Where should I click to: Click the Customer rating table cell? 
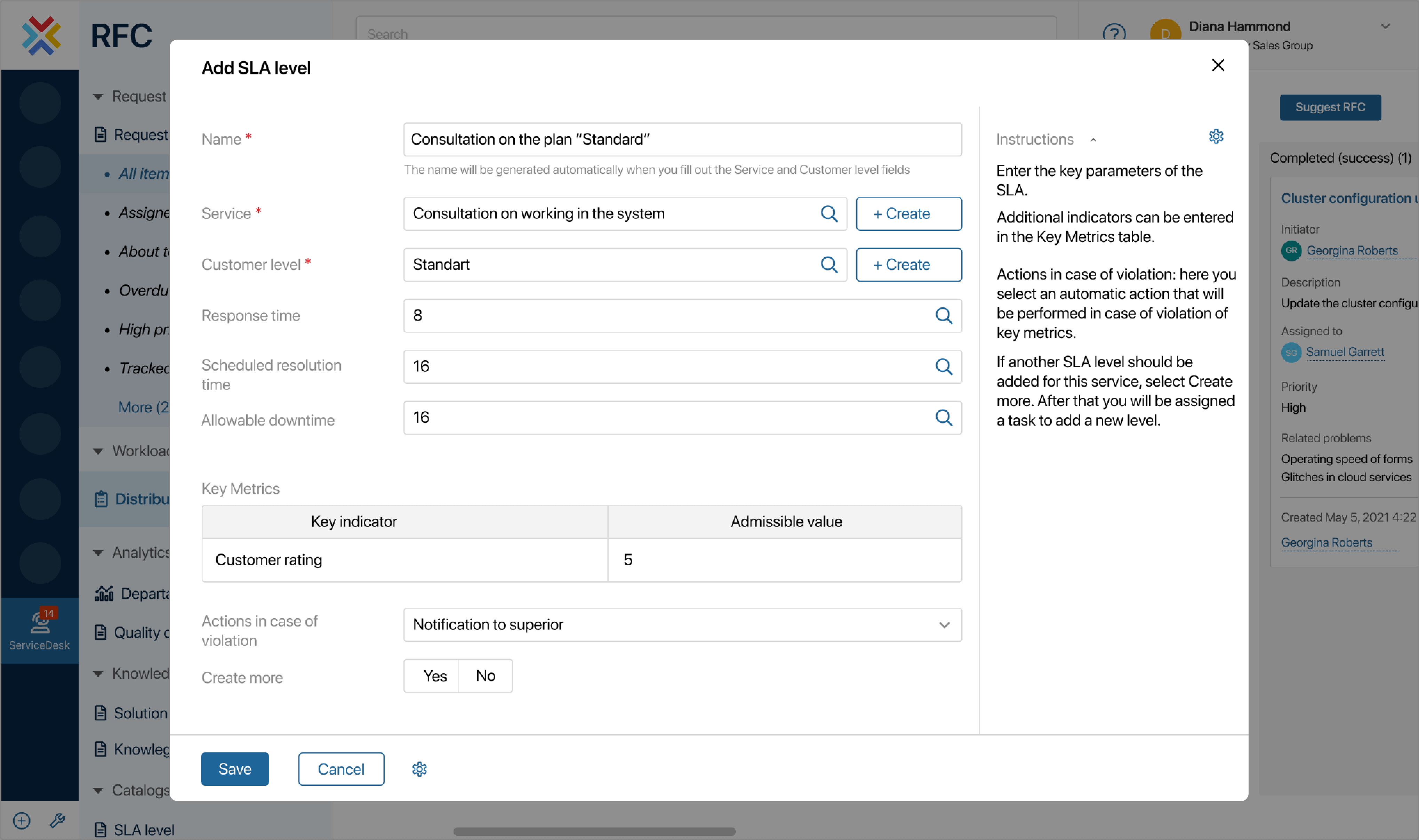[x=404, y=559]
